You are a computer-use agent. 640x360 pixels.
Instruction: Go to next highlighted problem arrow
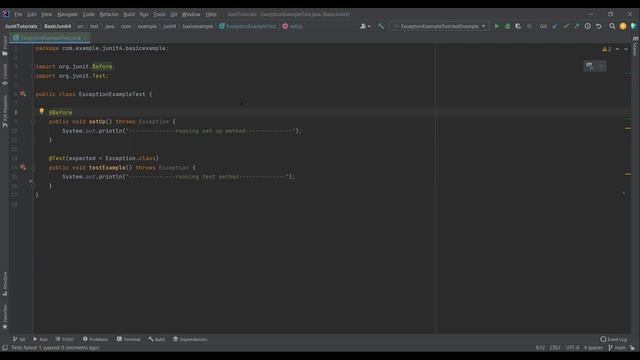click(626, 49)
